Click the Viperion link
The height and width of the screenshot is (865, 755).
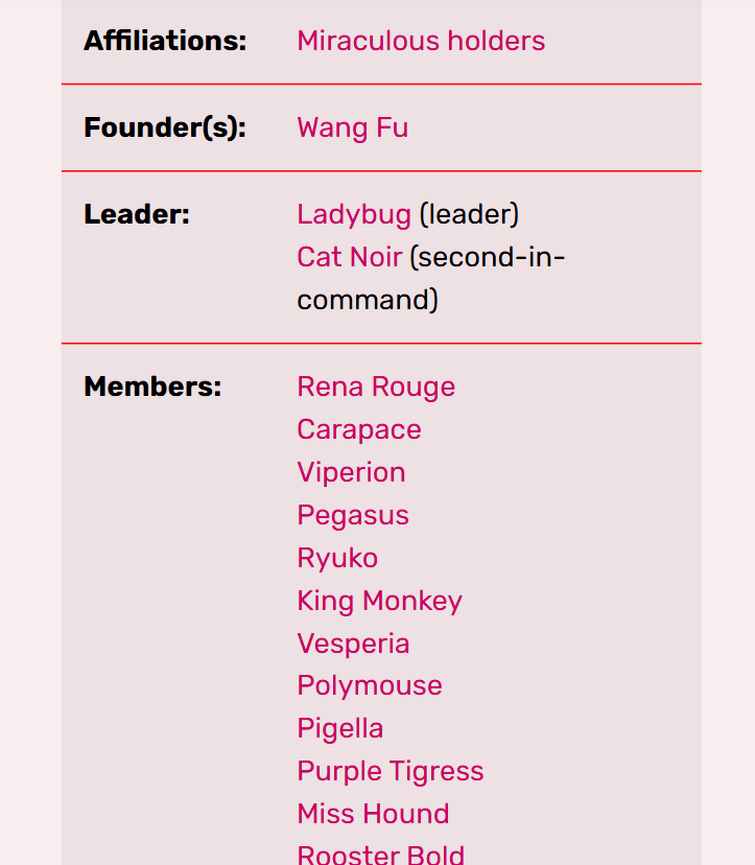point(351,472)
